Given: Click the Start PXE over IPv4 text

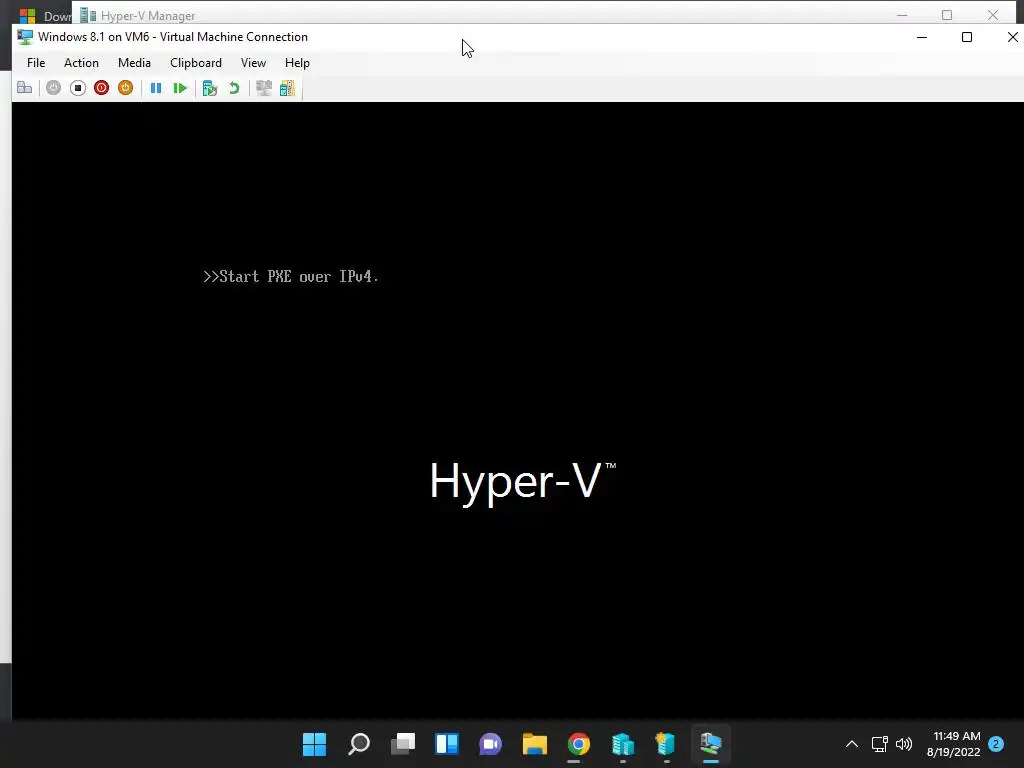Looking at the screenshot, I should point(291,276).
